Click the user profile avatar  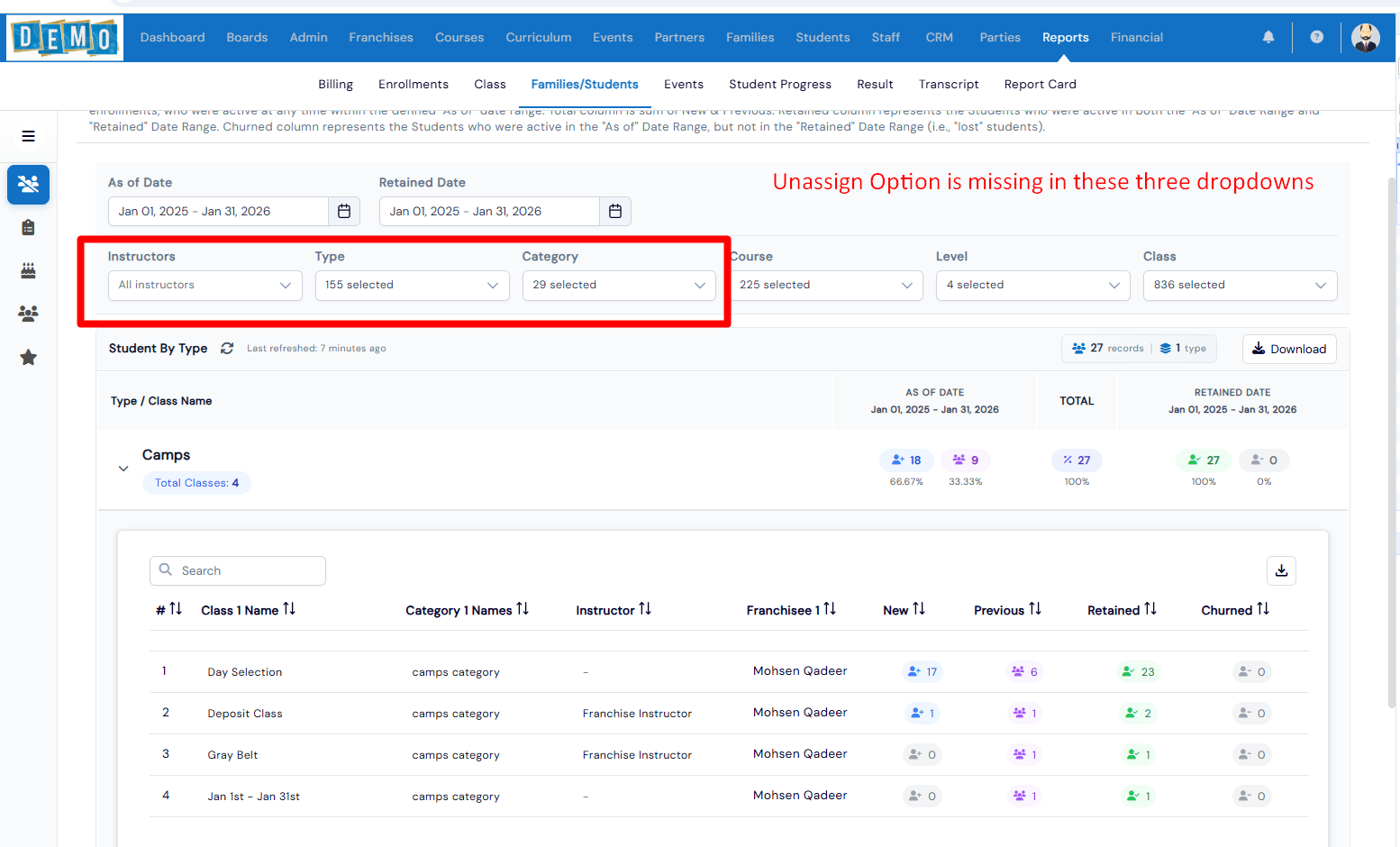(x=1365, y=37)
